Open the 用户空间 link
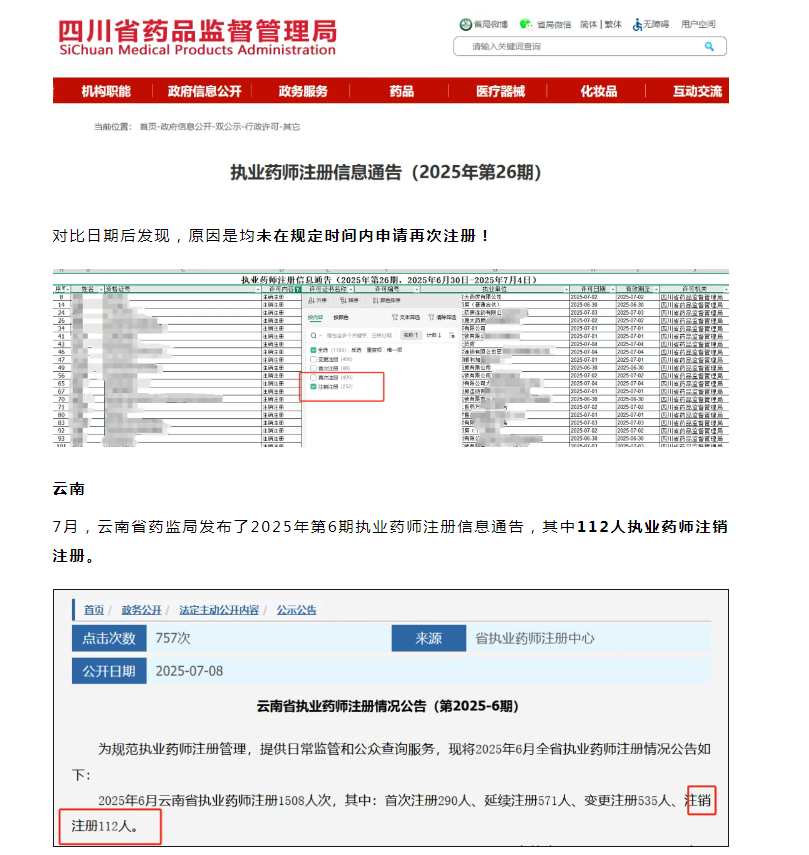 pos(698,25)
